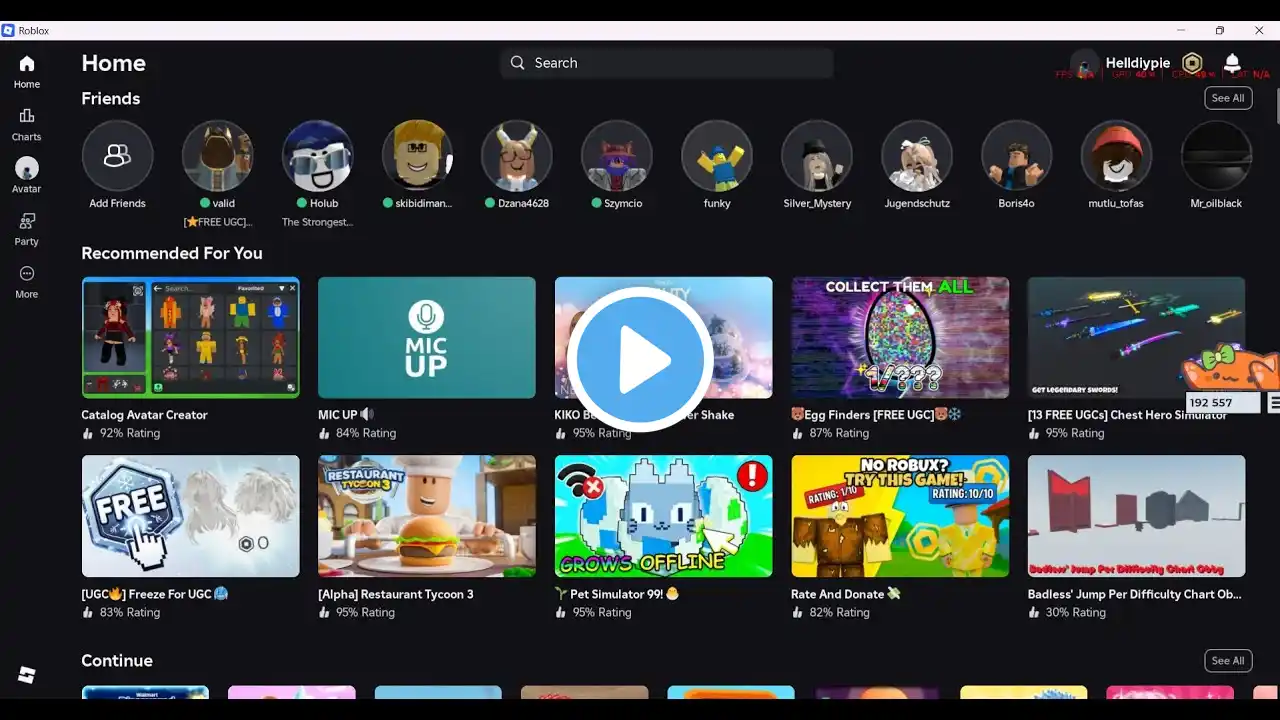The height and width of the screenshot is (720, 1280).
Task: Open friend Boris4o's avatar
Action: [1017, 156]
